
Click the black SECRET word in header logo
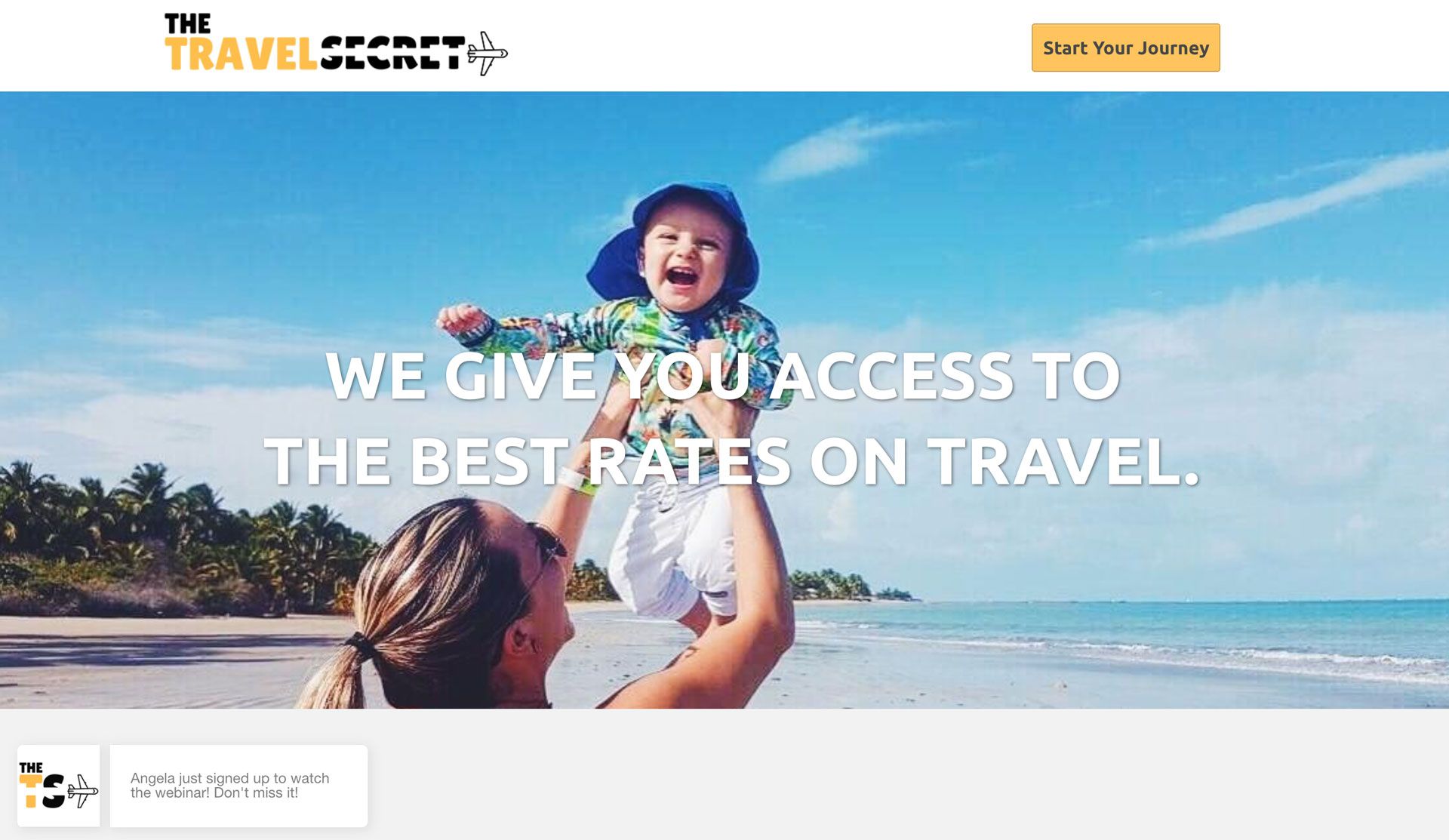pyautogui.click(x=393, y=53)
